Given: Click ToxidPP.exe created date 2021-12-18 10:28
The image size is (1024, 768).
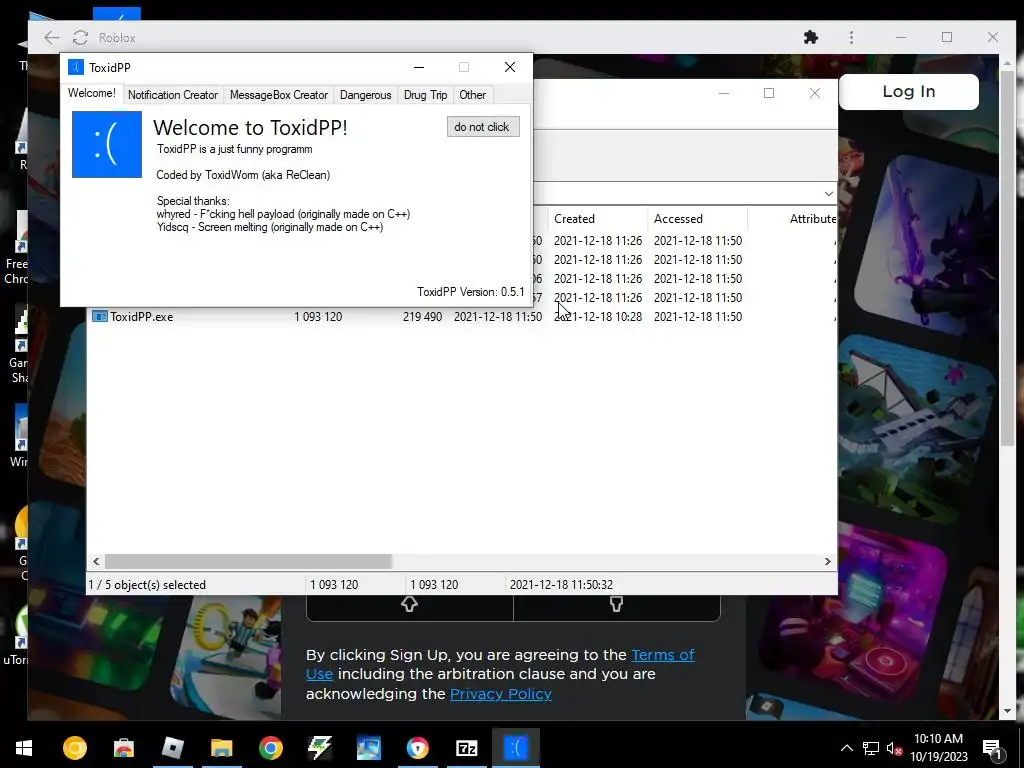Looking at the screenshot, I should pyautogui.click(x=598, y=317).
